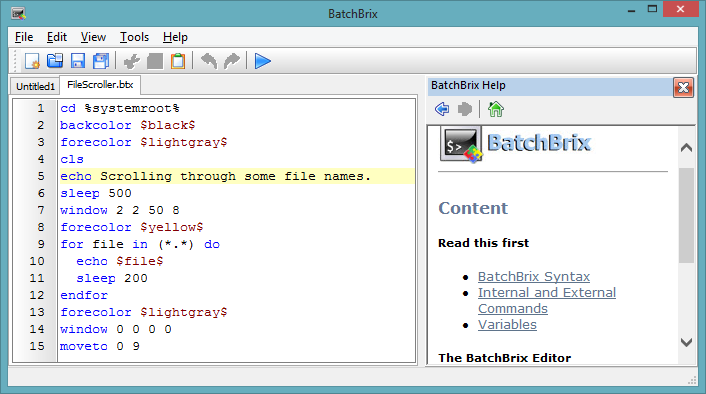Image resolution: width=706 pixels, height=394 pixels.
Task: Open the View menu
Action: pos(93,37)
